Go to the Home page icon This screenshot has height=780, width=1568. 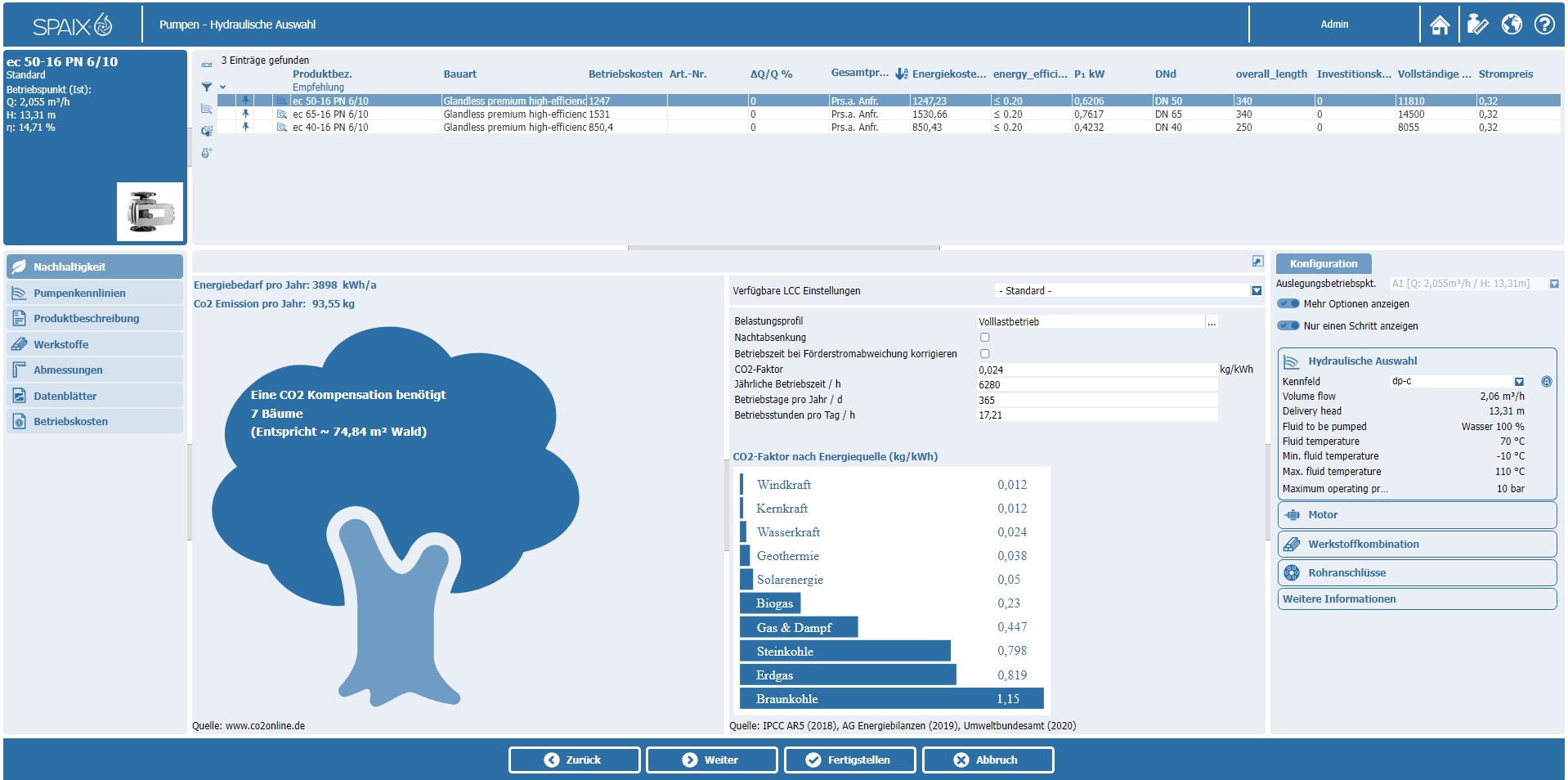[x=1440, y=25]
